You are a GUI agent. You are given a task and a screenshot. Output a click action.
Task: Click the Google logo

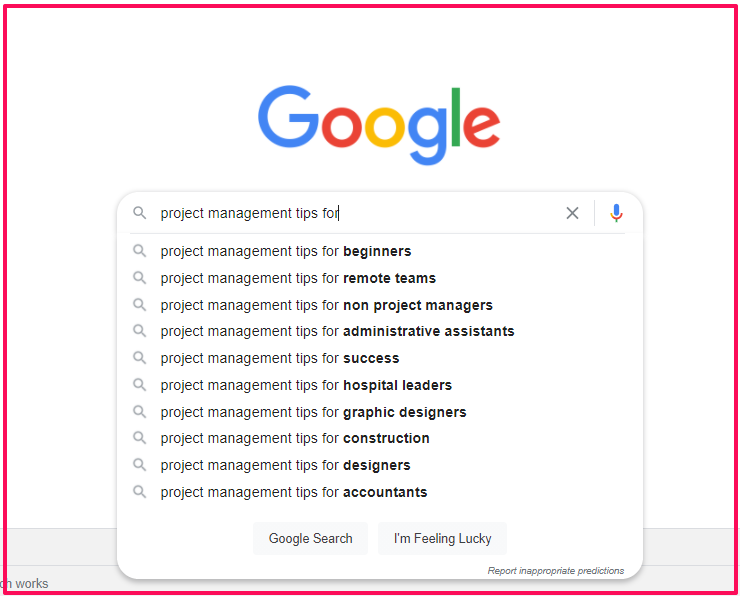click(379, 125)
